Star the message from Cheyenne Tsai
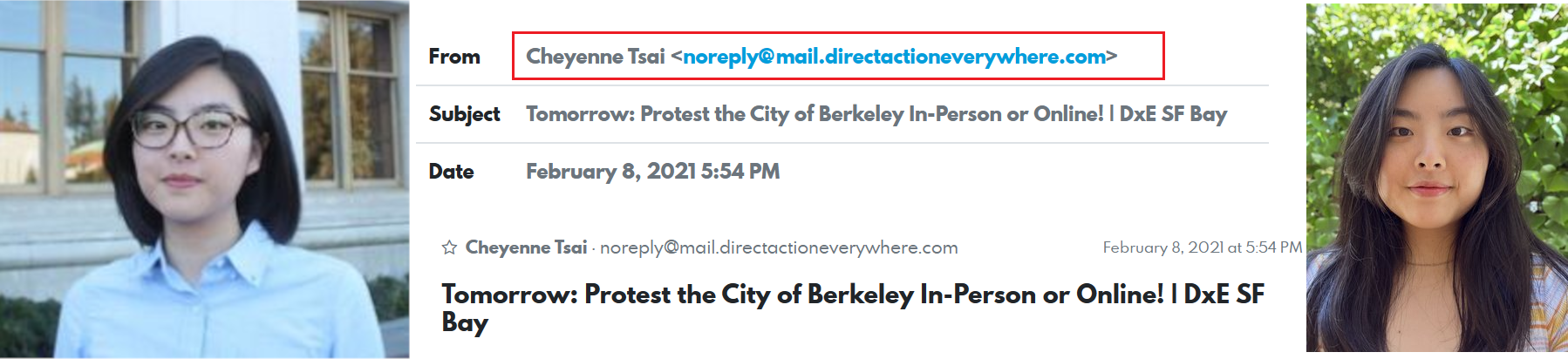1568x359 pixels. pos(449,247)
